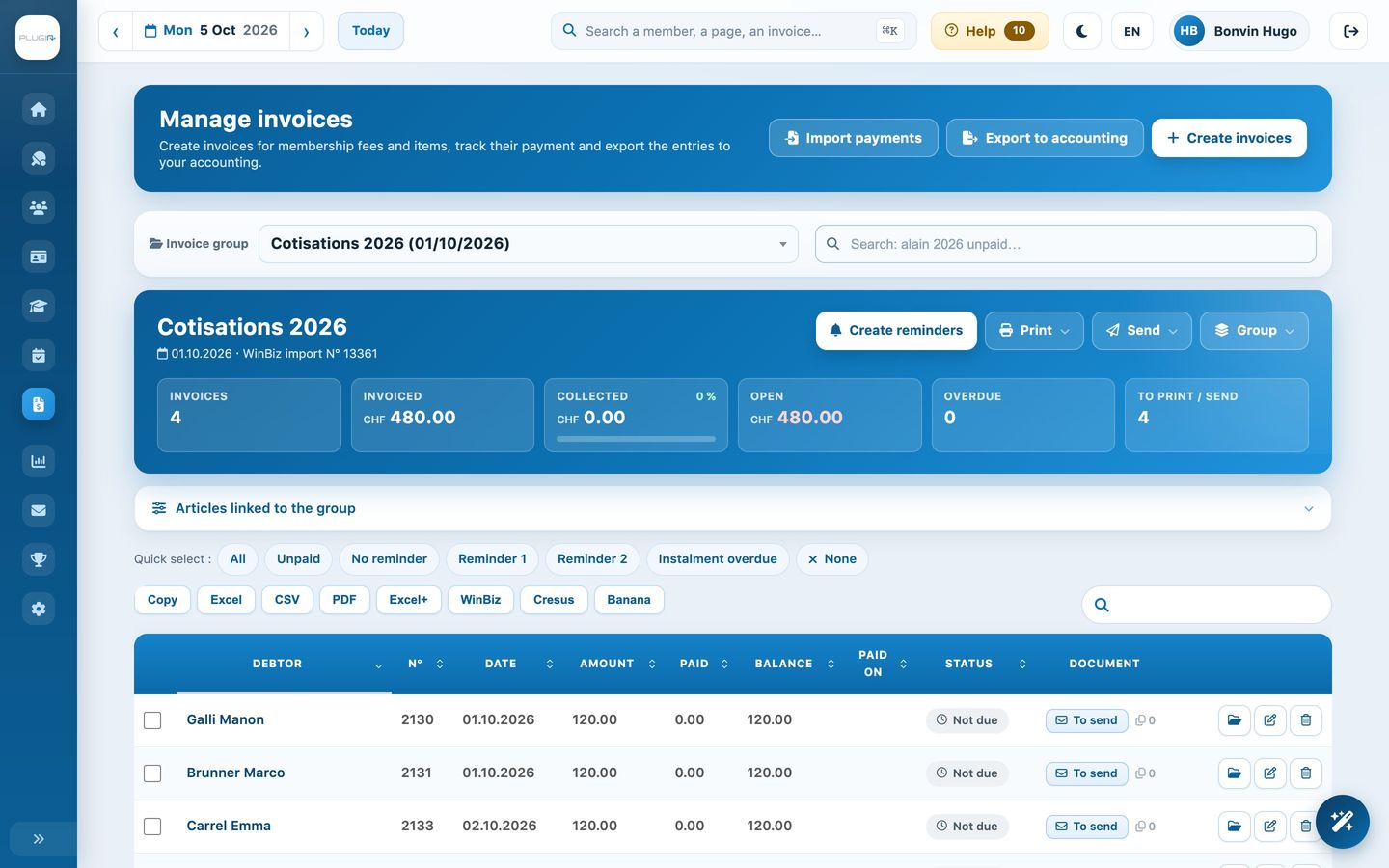Click Create reminders button
The image size is (1389, 868).
[x=896, y=330]
